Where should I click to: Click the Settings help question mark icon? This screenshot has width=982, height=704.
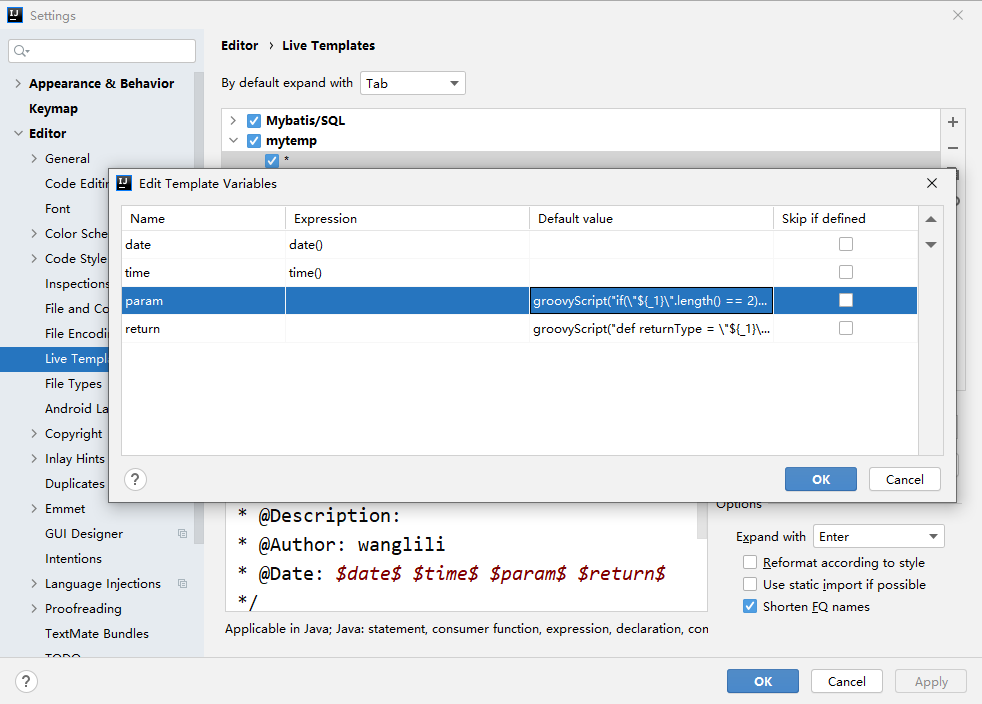(27, 681)
